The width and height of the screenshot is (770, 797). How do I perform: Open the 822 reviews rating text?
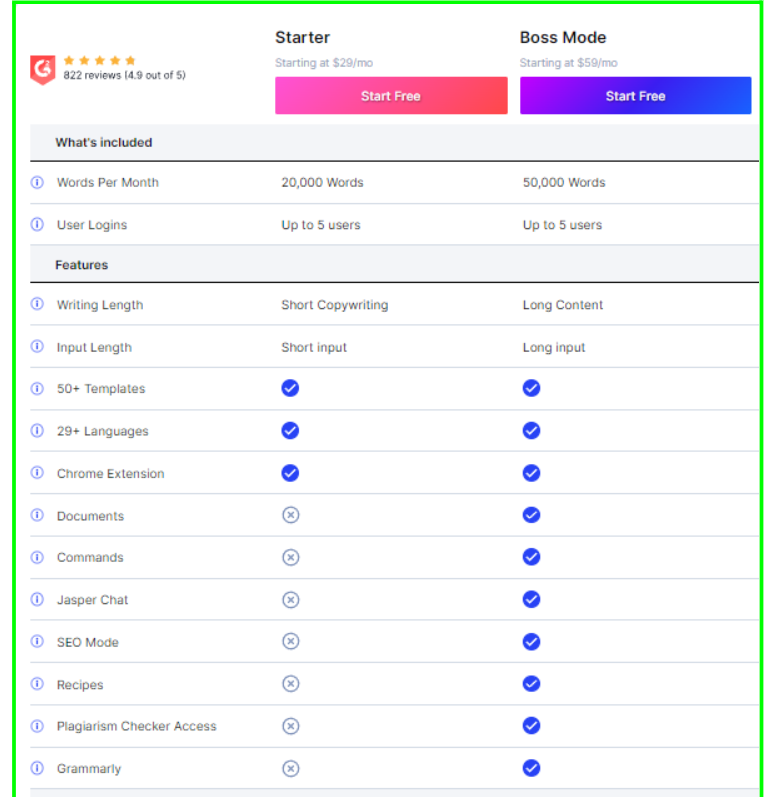tap(125, 75)
